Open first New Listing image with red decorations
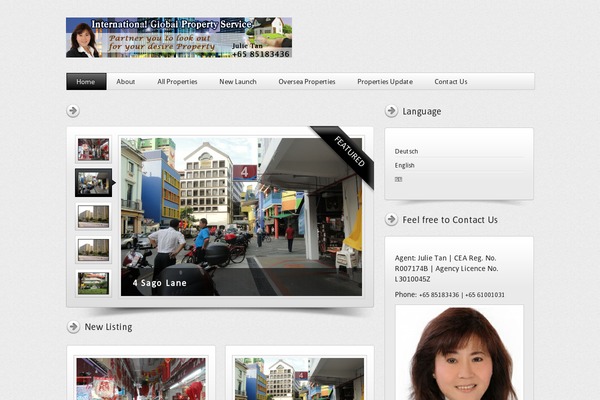600x400 pixels. click(x=141, y=379)
